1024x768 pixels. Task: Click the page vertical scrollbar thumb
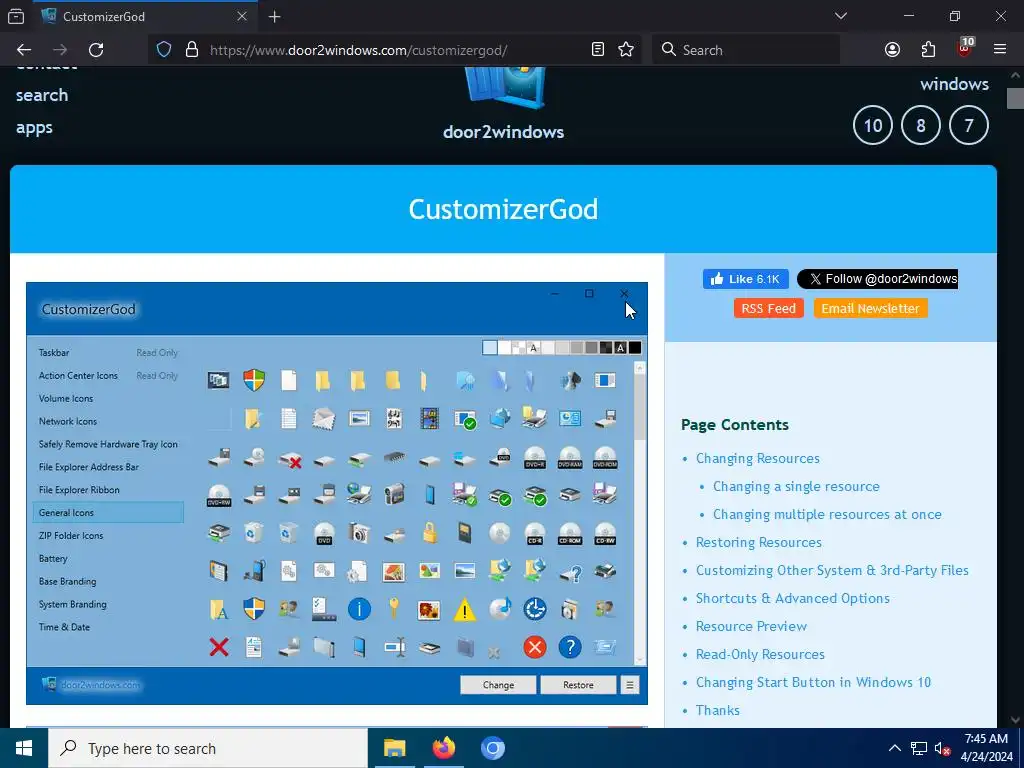tap(1015, 98)
